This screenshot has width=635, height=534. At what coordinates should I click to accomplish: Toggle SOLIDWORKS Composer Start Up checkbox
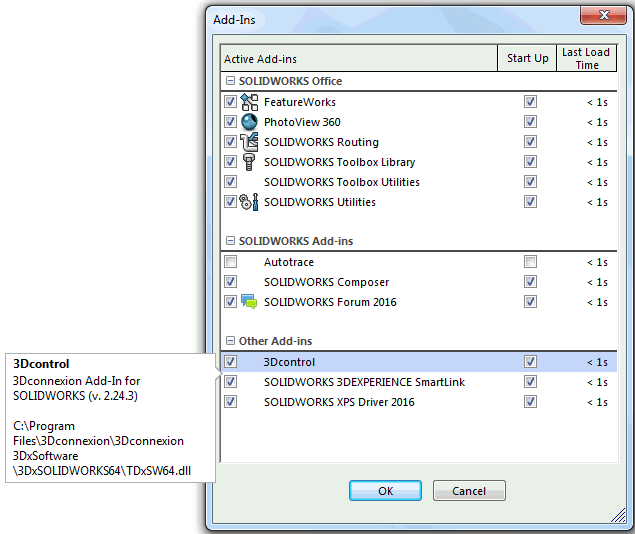click(530, 281)
